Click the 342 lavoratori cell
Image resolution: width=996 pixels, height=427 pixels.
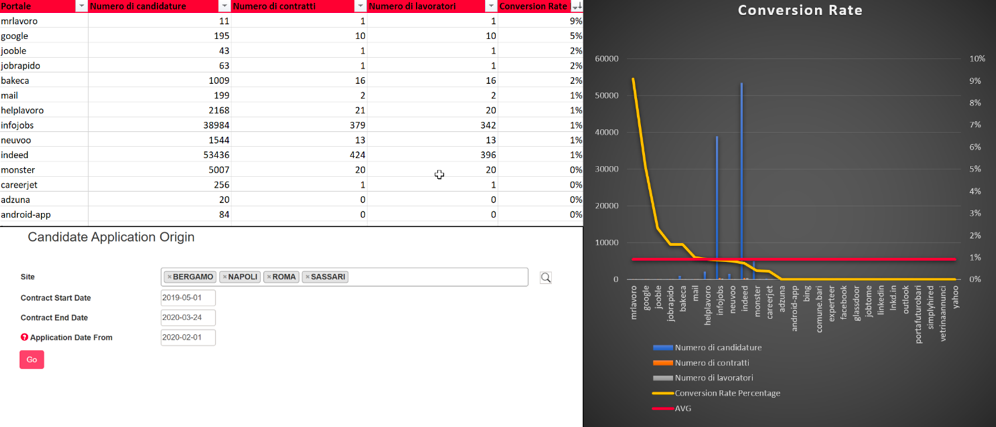pyautogui.click(x=433, y=125)
